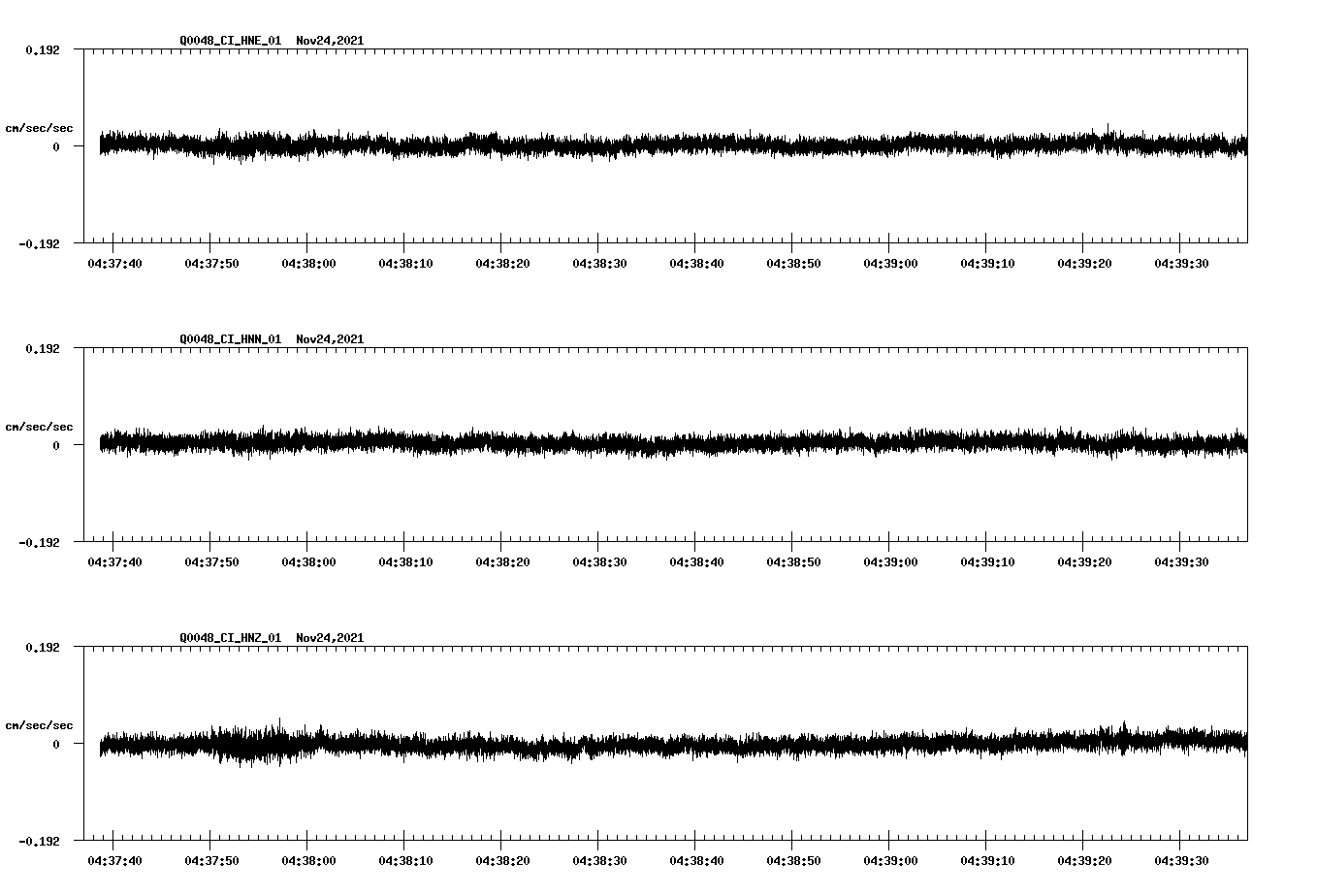This screenshot has height=896, width=1317.
Task: Click the -0.192 bottom axis value of HNZ plot
Action: coord(39,842)
